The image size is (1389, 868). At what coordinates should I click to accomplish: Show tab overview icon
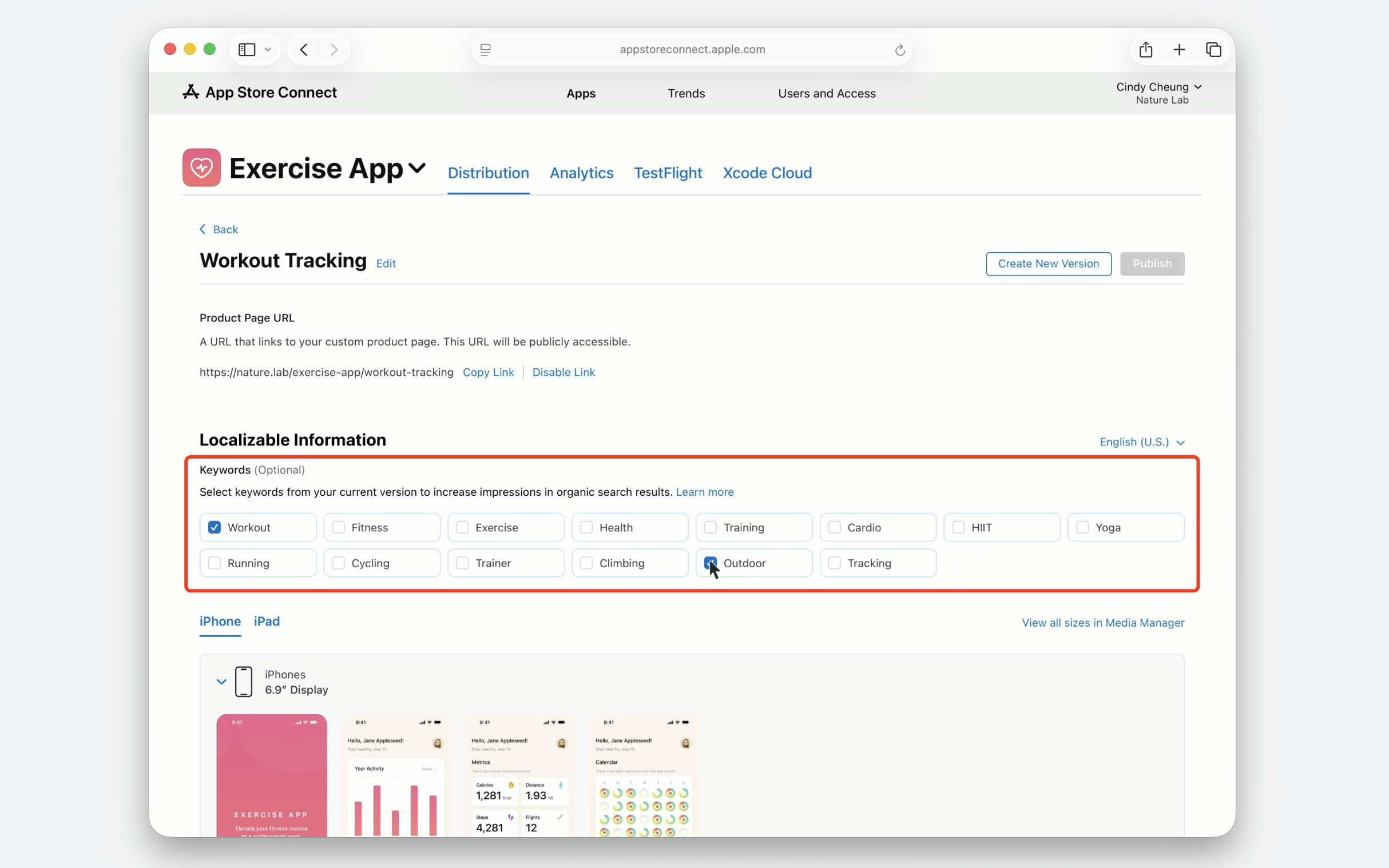pyautogui.click(x=1213, y=50)
